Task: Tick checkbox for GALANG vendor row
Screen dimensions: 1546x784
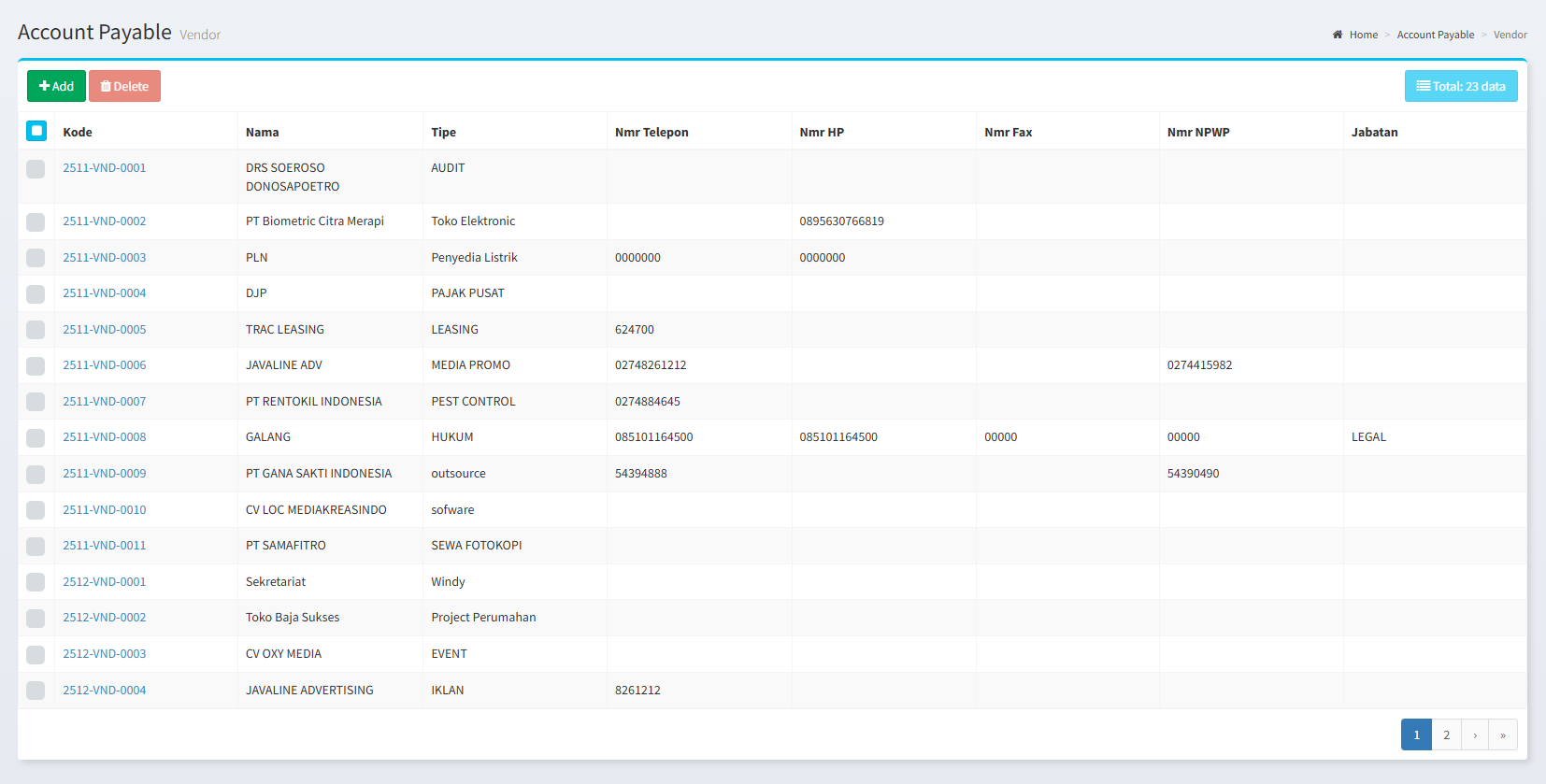Action: [x=36, y=437]
